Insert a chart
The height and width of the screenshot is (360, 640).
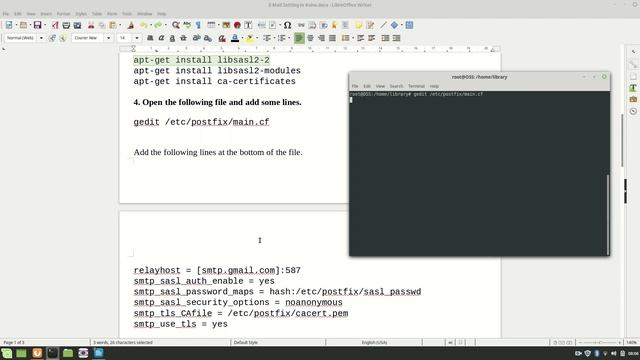(x=237, y=25)
